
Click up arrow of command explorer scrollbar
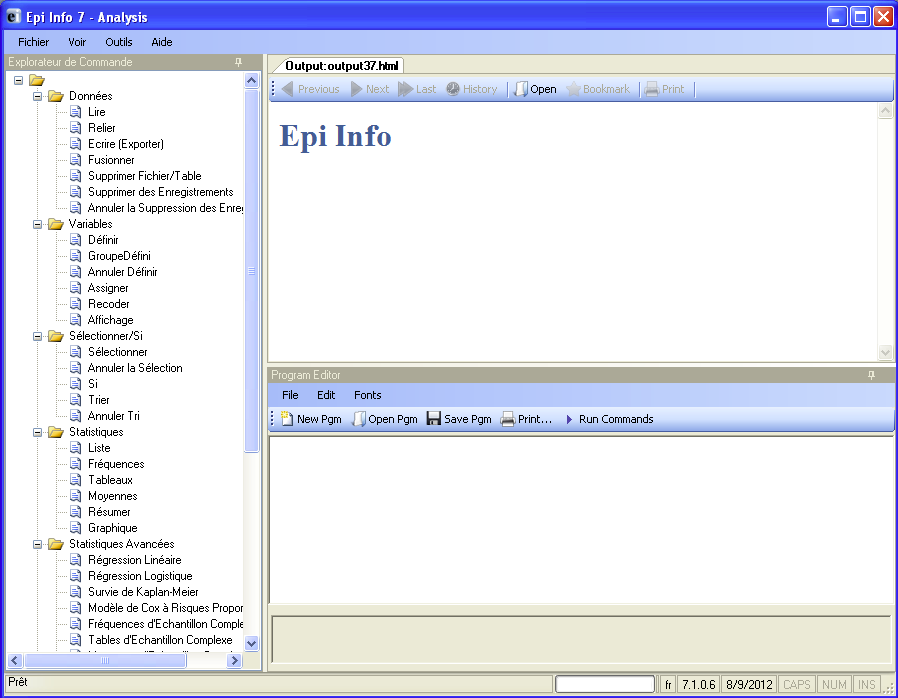(251, 81)
